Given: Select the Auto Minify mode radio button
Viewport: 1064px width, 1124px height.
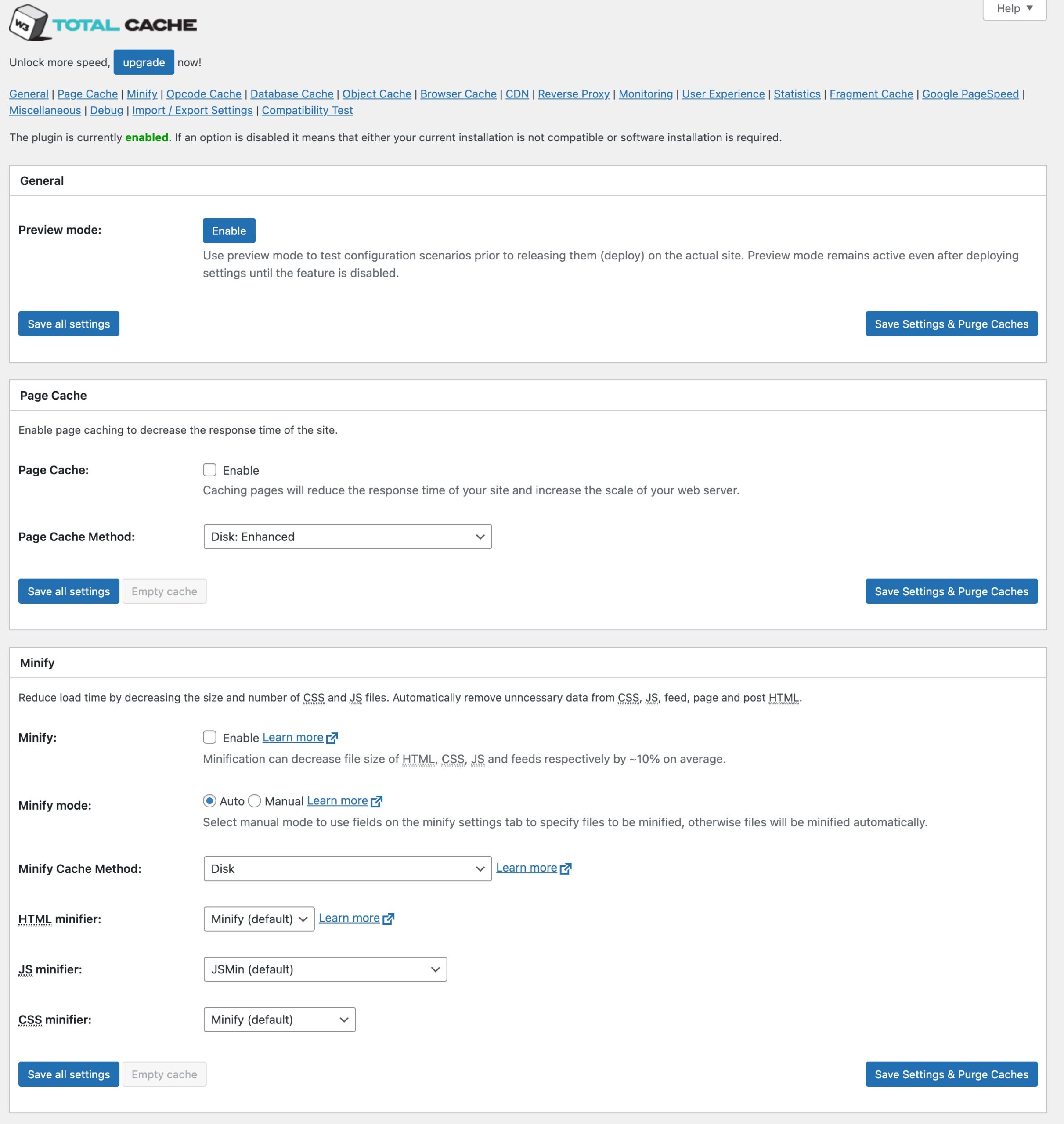Looking at the screenshot, I should click(x=209, y=801).
